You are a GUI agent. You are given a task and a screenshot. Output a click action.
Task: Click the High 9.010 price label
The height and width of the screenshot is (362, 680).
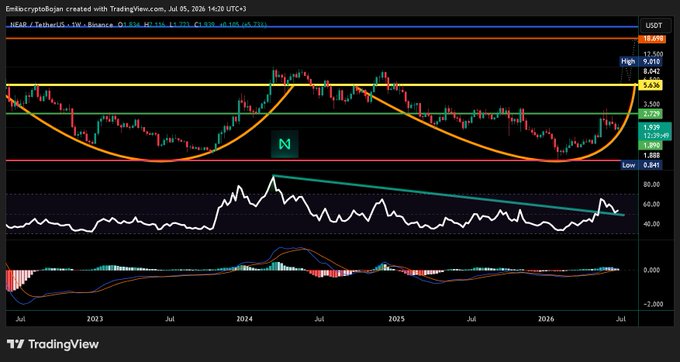(641, 62)
